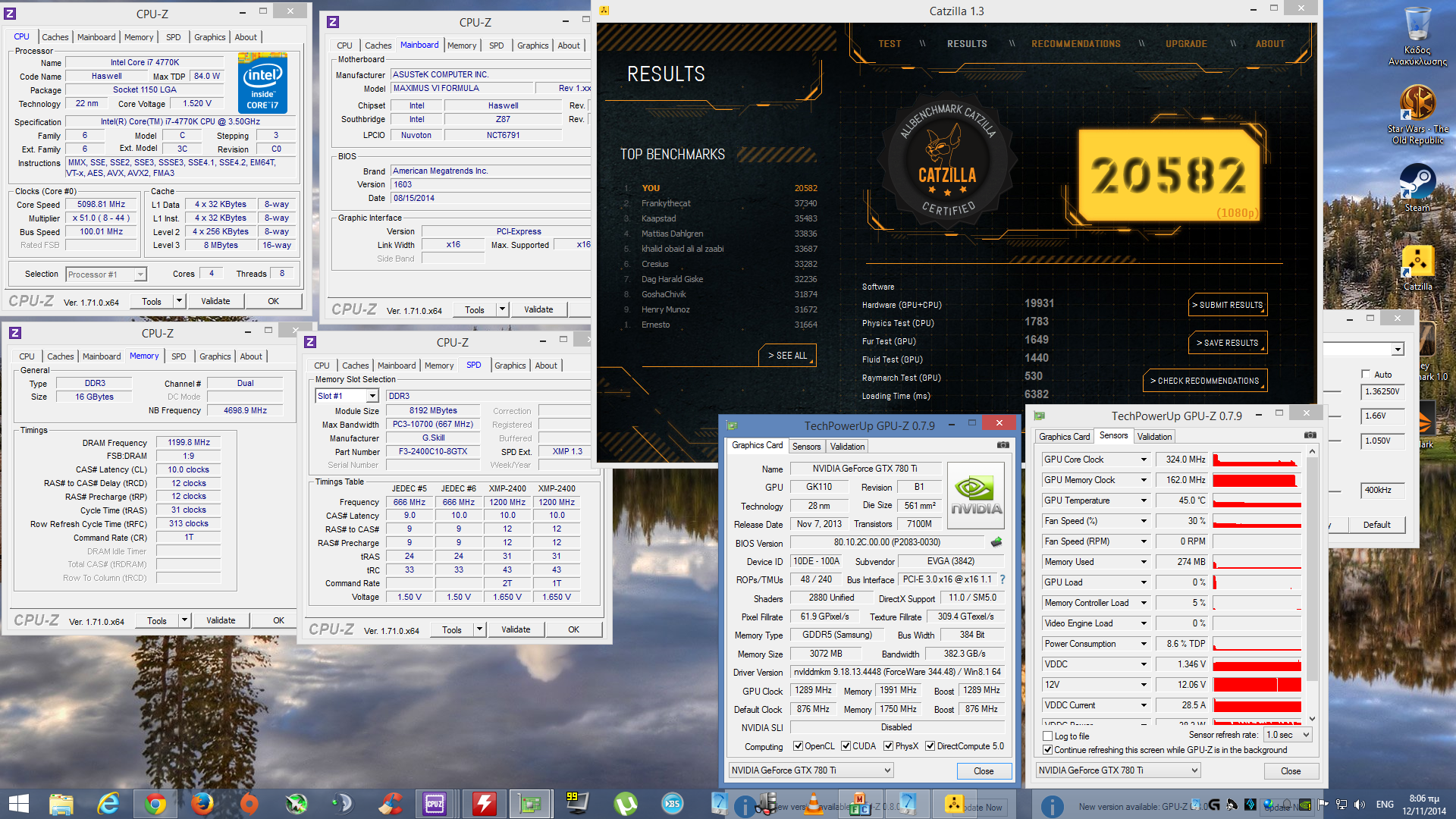Uncheck Continue refreshing while in background
This screenshot has width=1456, height=819.
pos(1048,750)
